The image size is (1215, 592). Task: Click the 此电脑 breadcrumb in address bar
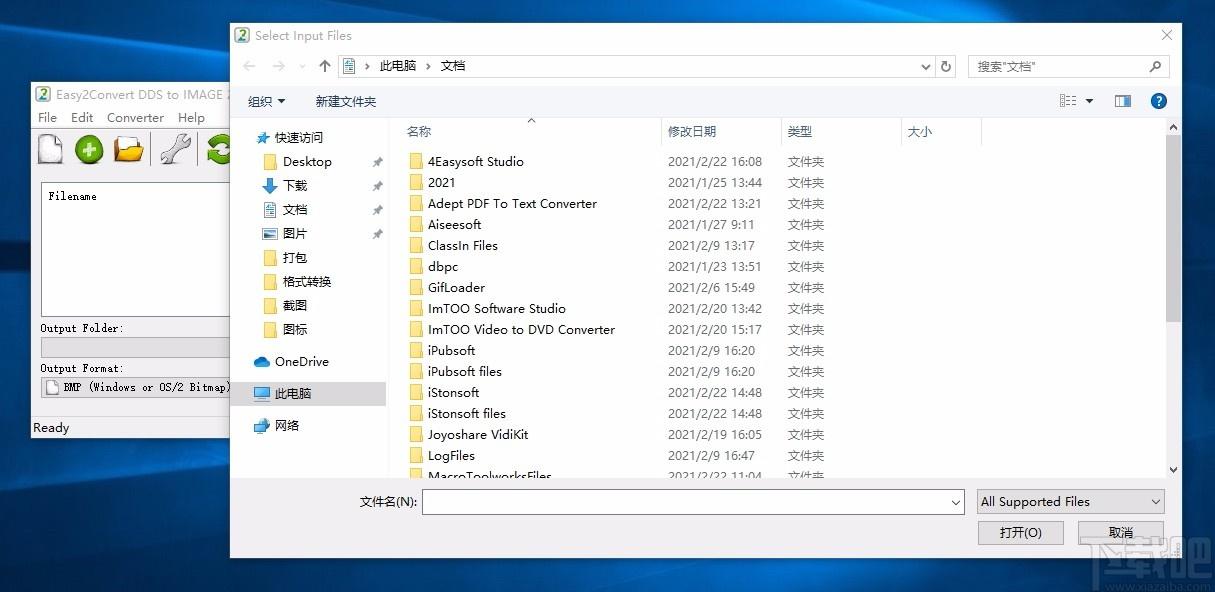point(398,66)
